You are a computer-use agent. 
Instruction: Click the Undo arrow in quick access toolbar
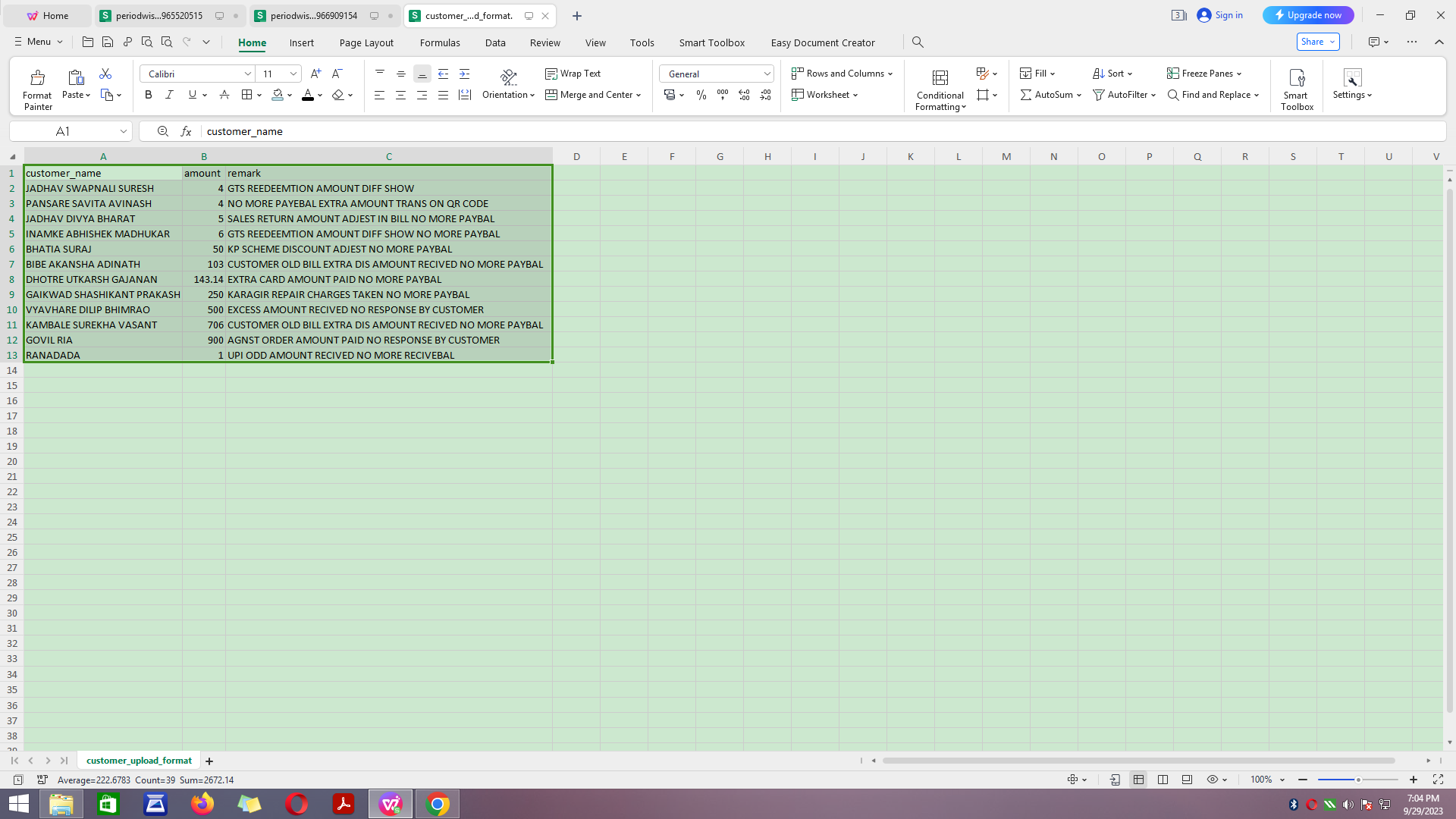tap(187, 42)
